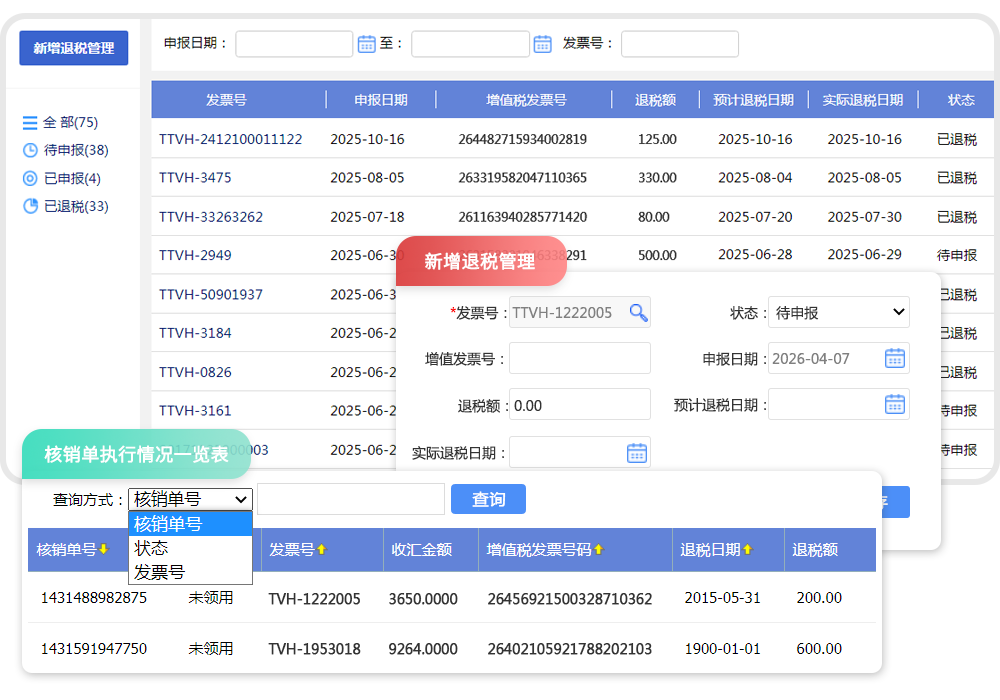Select 退税额 value 330.00
Screen dimensions: 1000x700
click(658, 178)
